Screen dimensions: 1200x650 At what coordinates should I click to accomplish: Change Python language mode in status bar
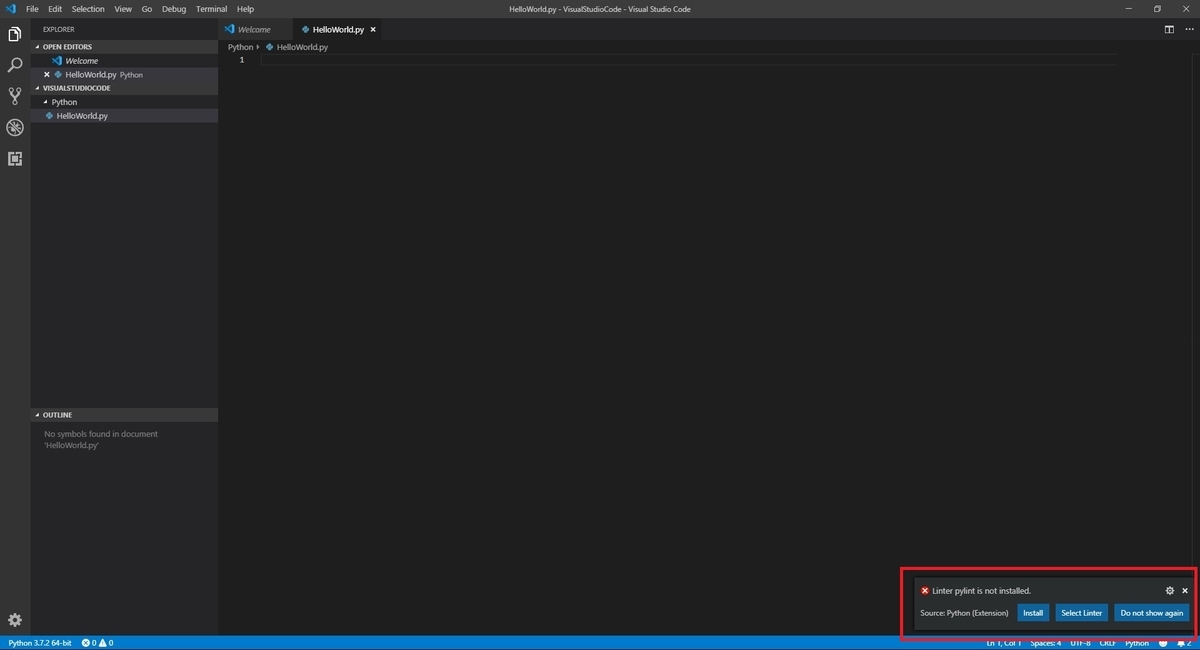(x=1137, y=643)
